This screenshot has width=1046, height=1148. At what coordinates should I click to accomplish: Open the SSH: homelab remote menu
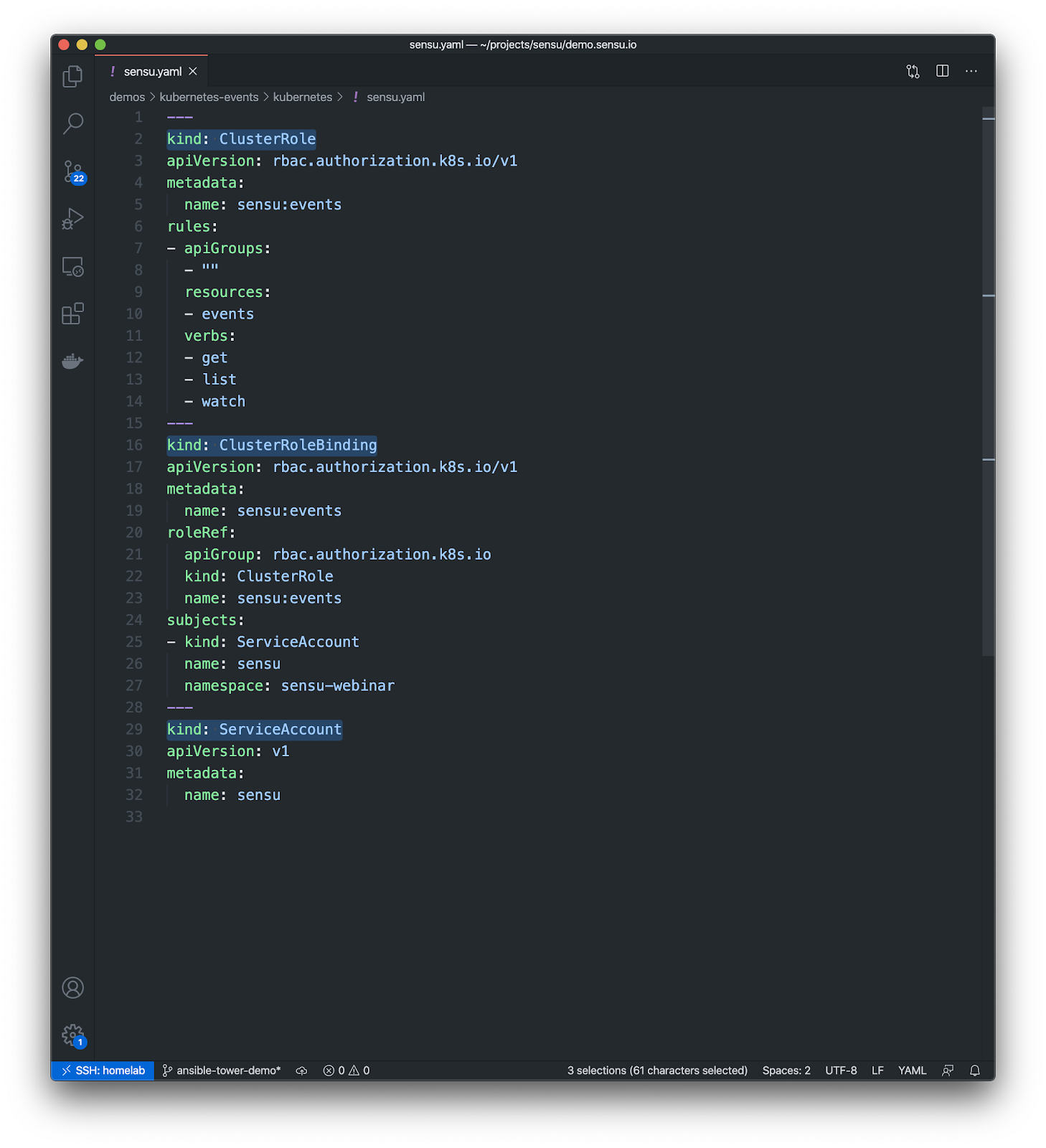103,1071
